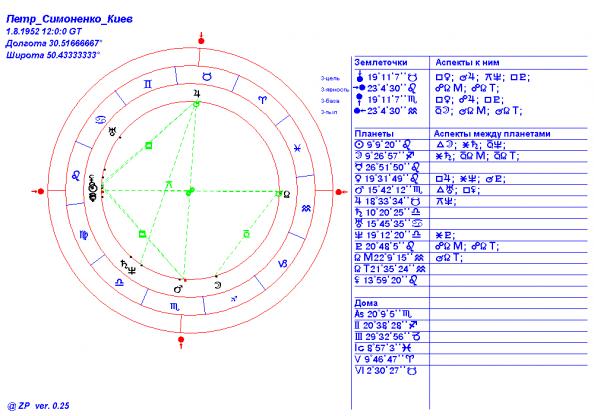Select the Mars glyph inside the chart wheel
This screenshot has height=416, width=594.
tap(178, 289)
